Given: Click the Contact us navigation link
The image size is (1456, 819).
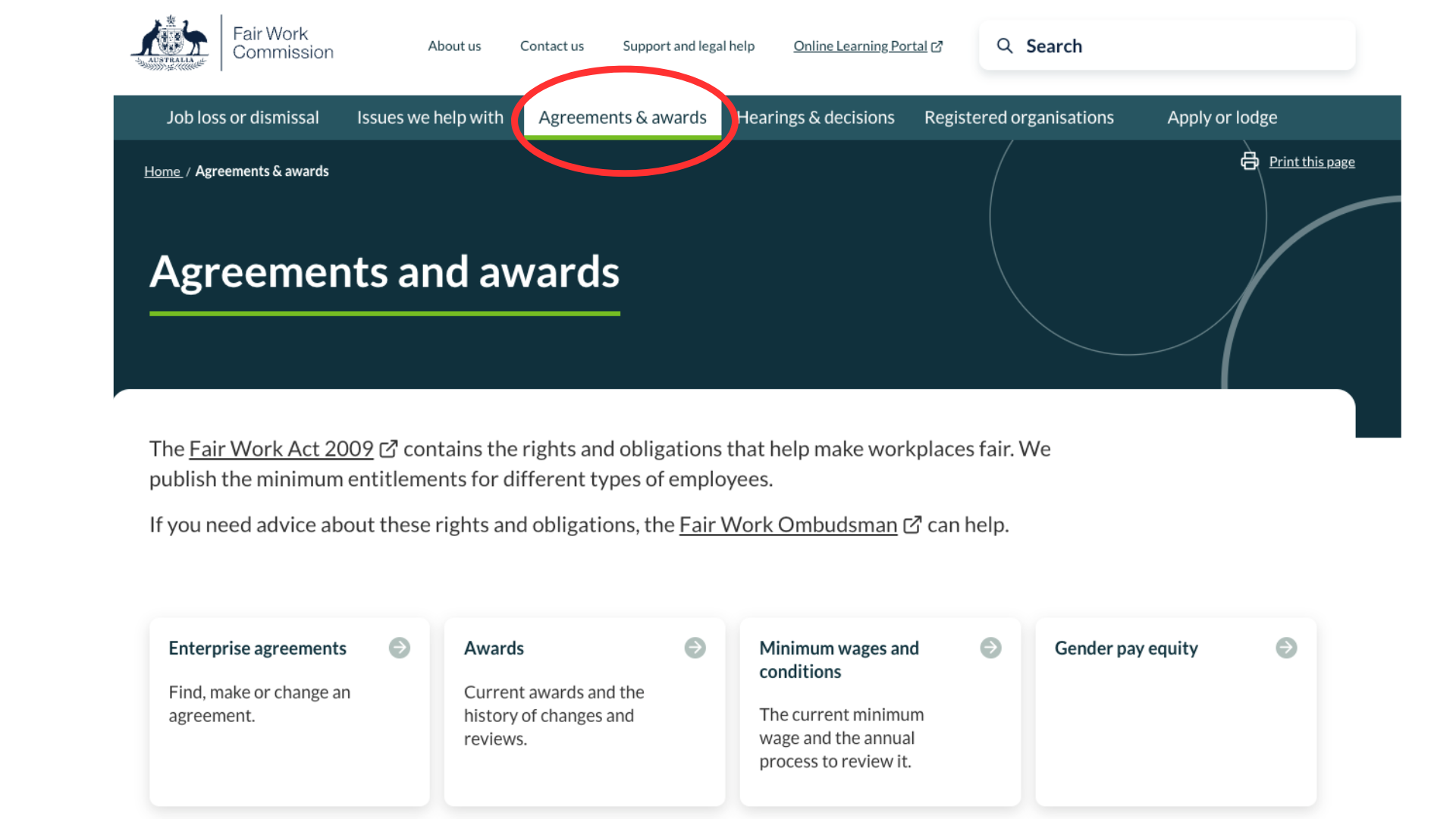Looking at the screenshot, I should click(x=552, y=45).
